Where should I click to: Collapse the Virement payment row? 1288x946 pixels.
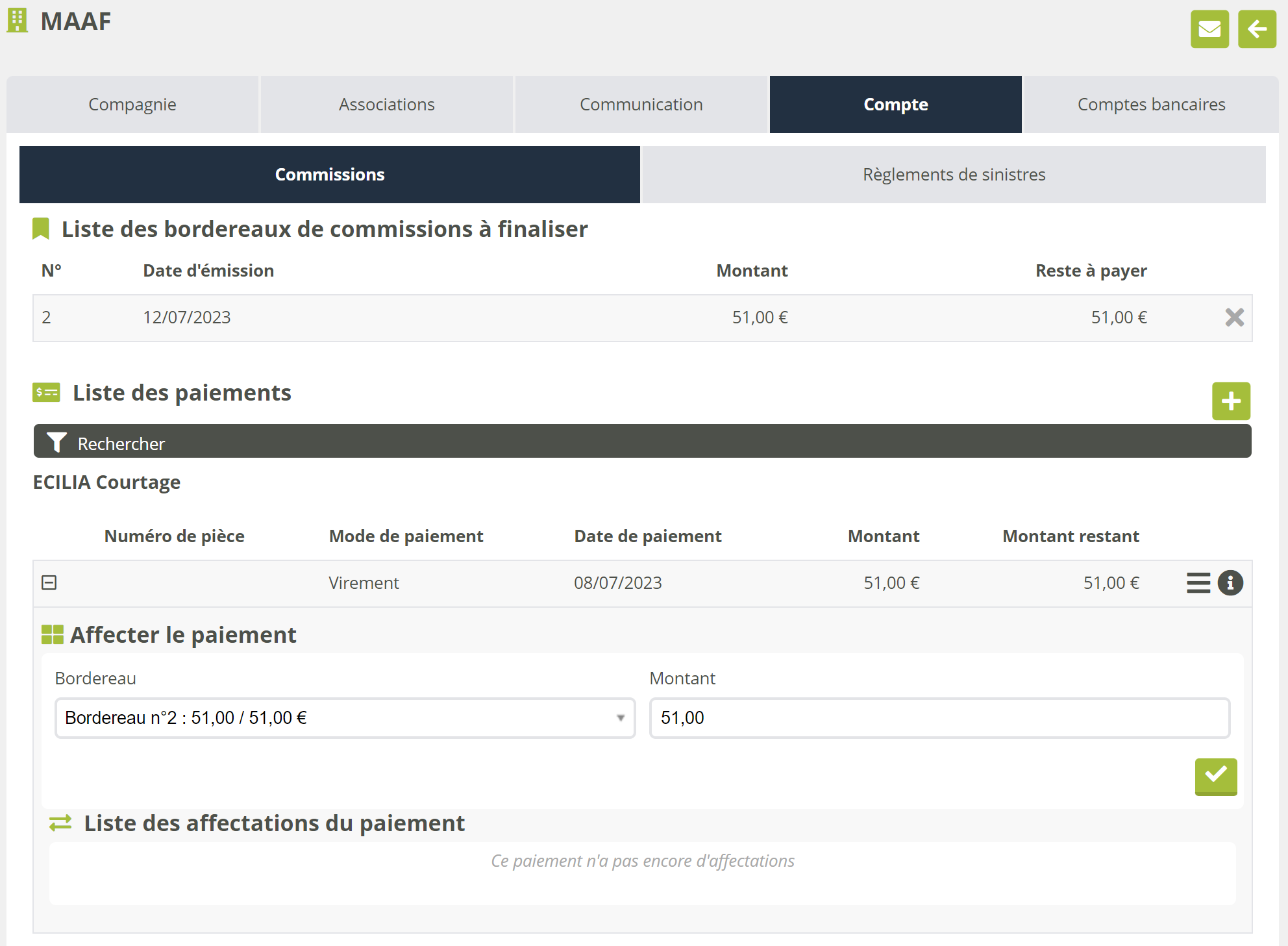49,582
